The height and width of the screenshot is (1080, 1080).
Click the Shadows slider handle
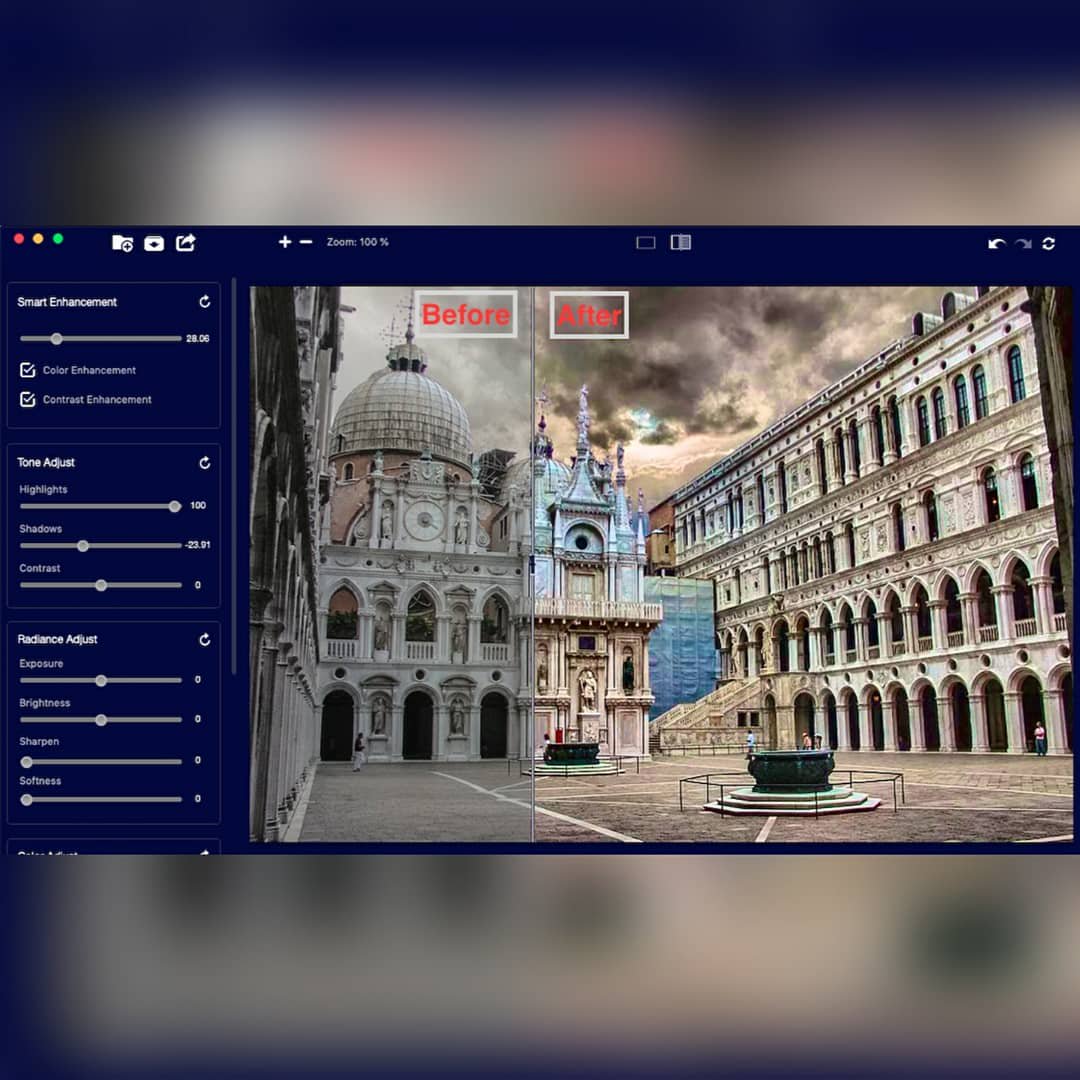(83, 546)
